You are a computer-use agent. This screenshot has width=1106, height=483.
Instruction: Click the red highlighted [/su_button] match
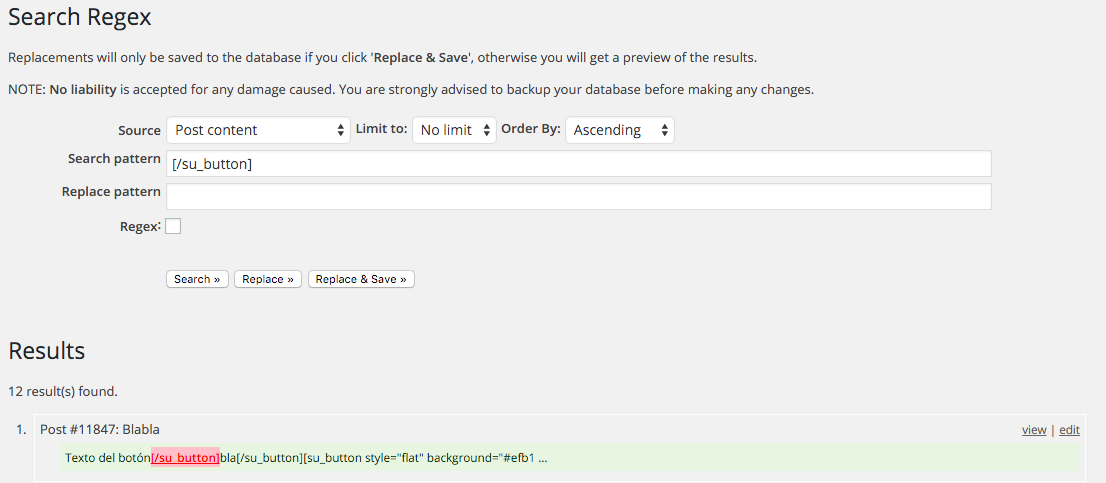(x=185, y=458)
